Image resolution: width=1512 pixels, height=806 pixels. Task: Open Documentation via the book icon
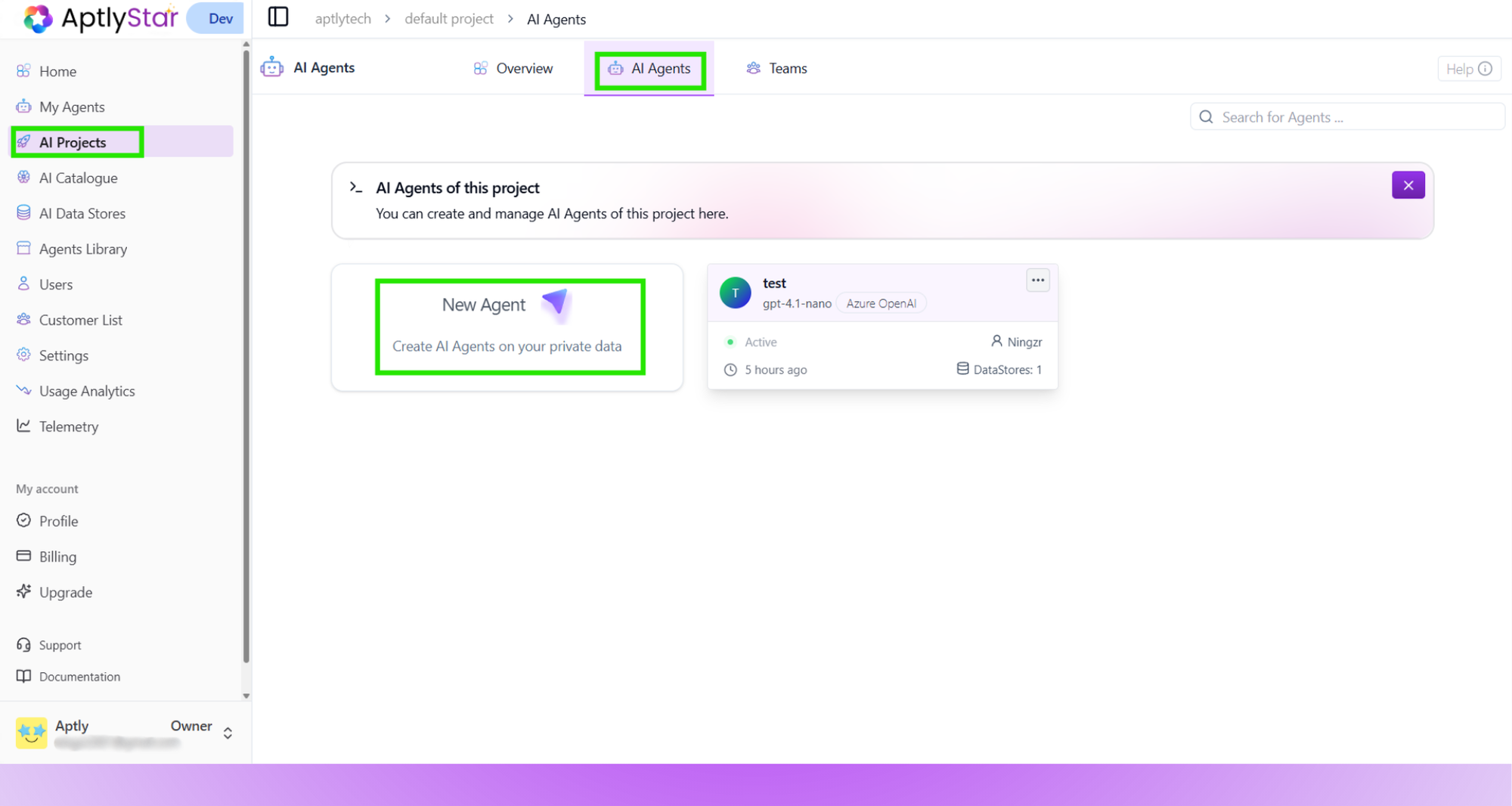click(x=23, y=676)
